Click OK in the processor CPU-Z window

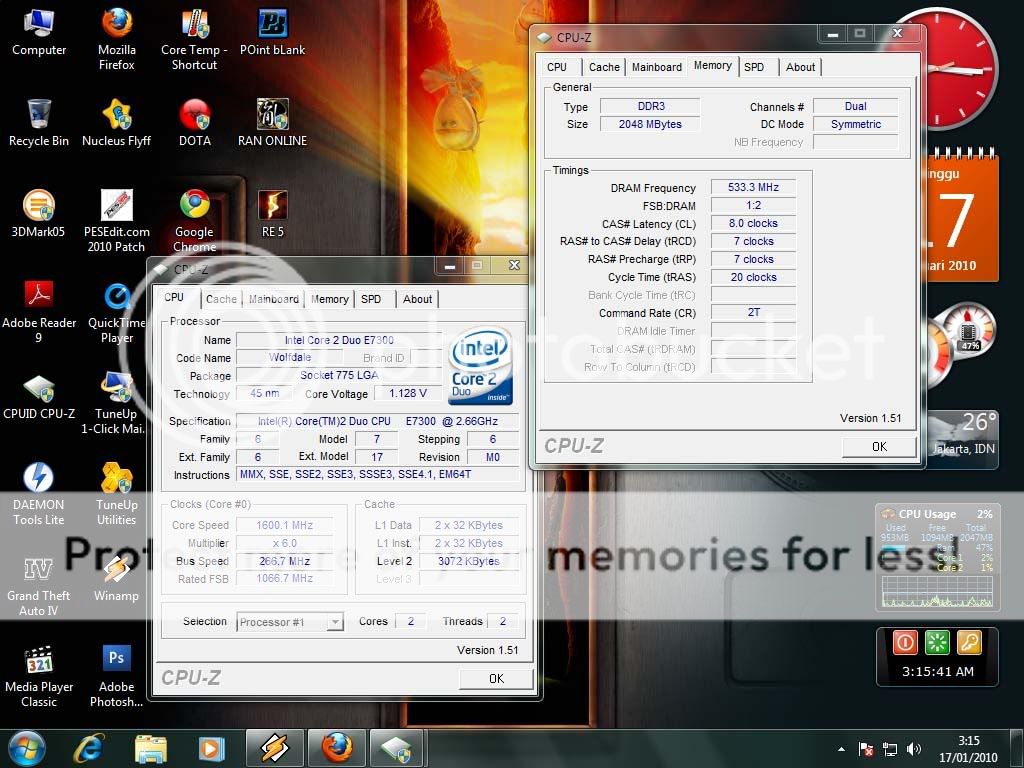click(496, 679)
